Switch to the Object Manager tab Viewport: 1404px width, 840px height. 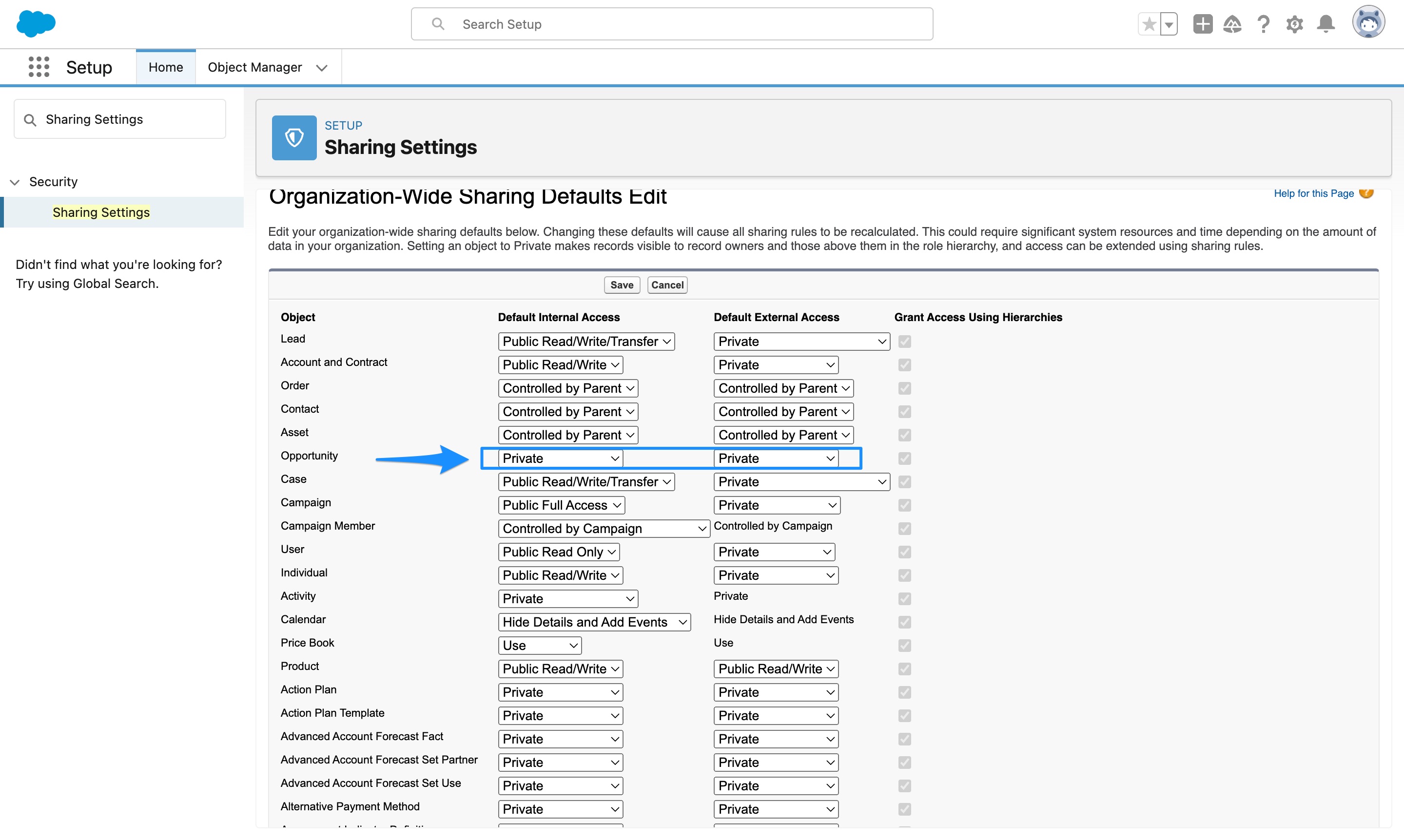tap(255, 67)
